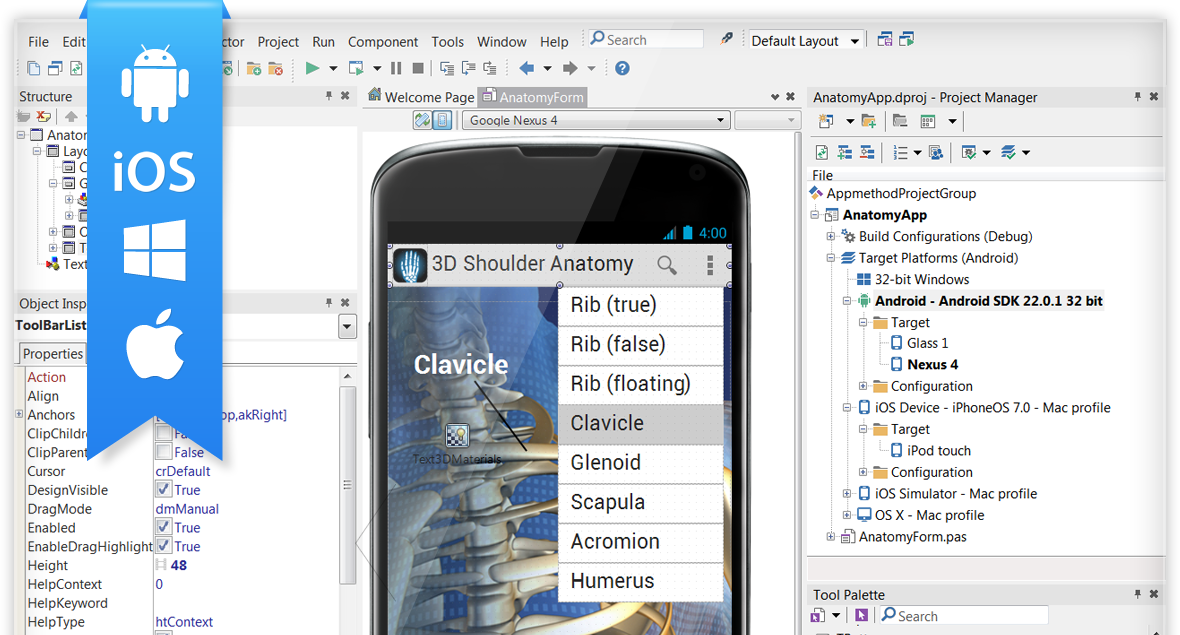Expand the OS X - Mac profile node
The width and height of the screenshot is (1180, 635).
click(x=847, y=515)
